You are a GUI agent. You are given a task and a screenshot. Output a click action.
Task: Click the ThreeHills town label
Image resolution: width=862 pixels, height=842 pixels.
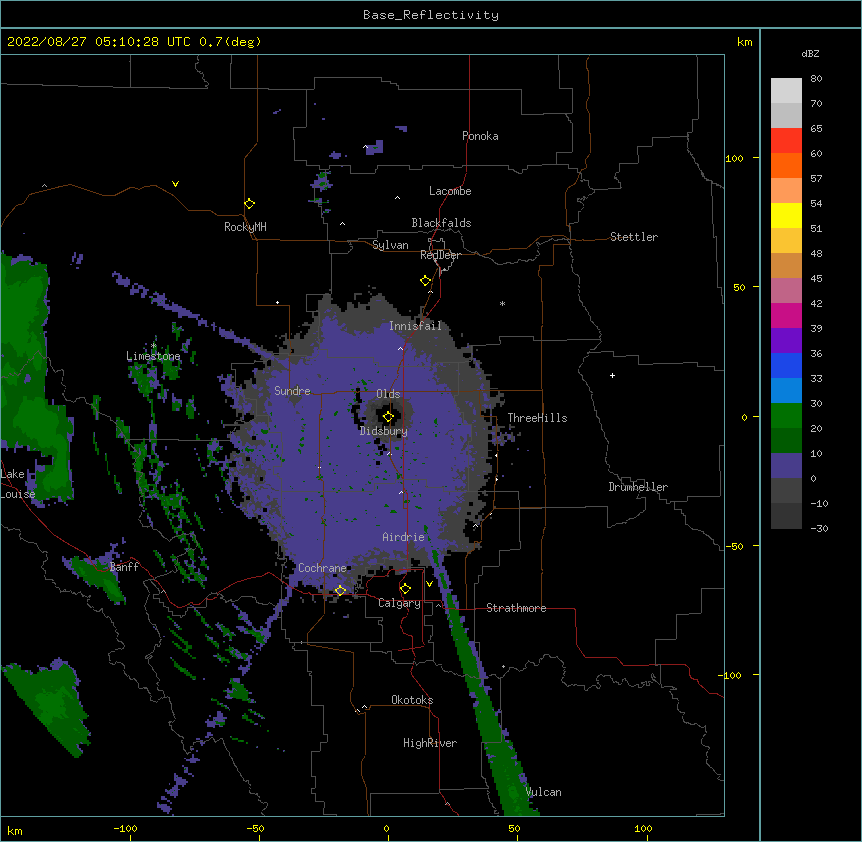(537, 418)
